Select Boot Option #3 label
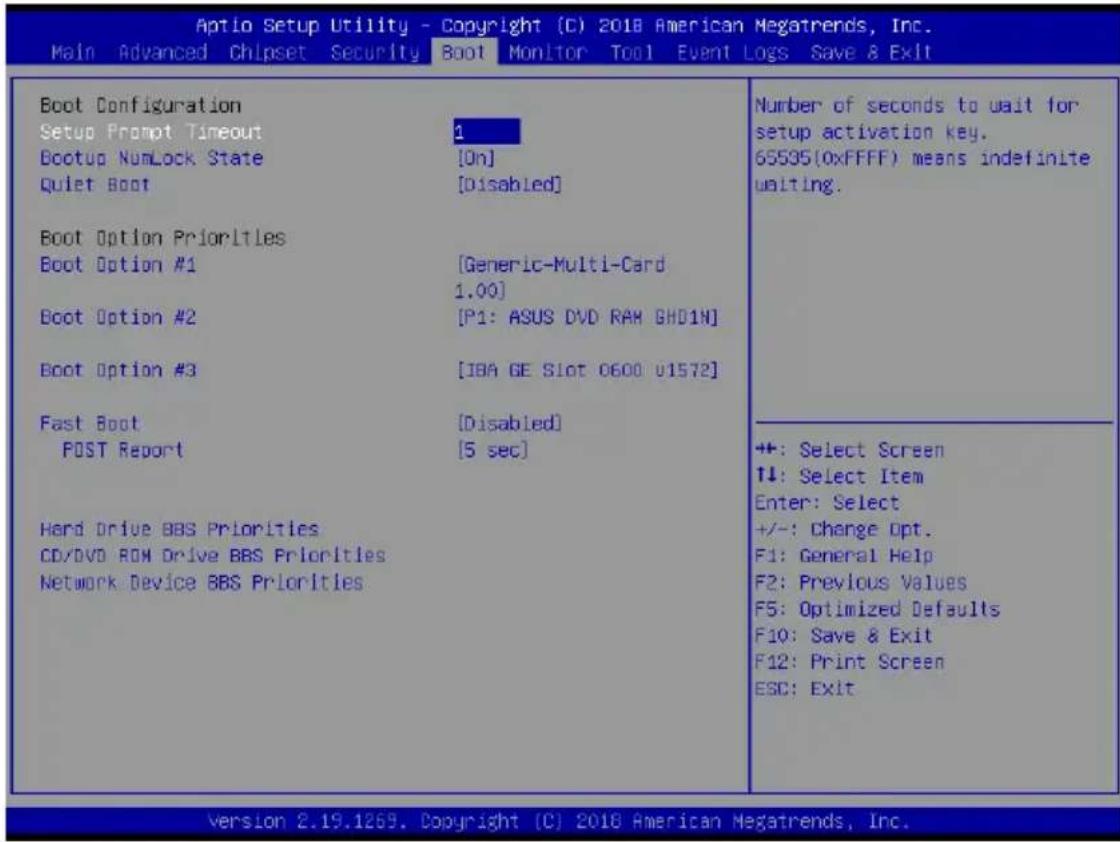 pos(118,370)
